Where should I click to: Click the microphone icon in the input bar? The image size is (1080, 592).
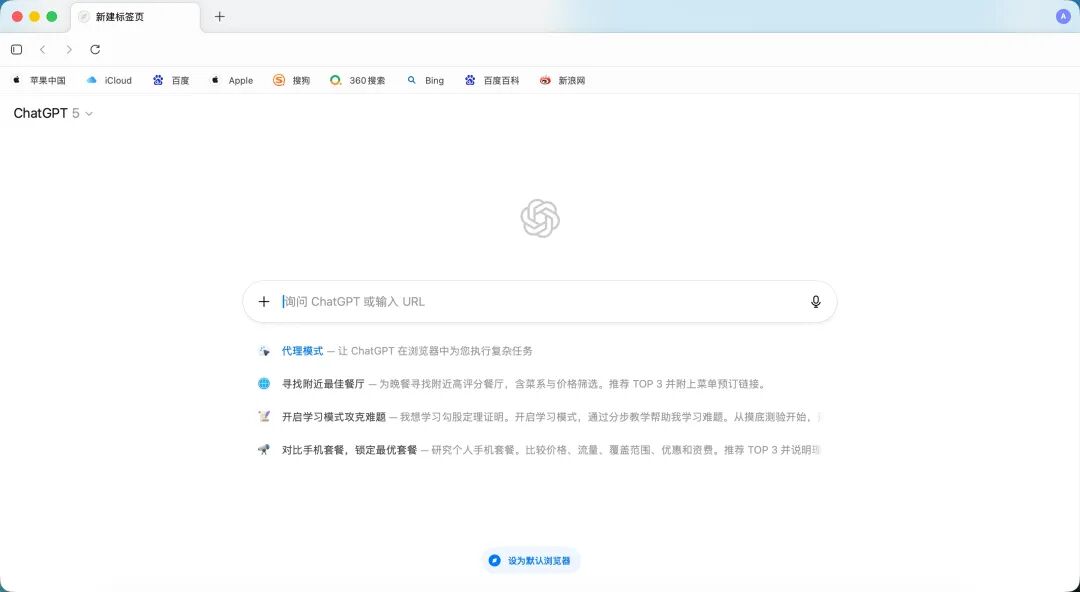point(816,301)
